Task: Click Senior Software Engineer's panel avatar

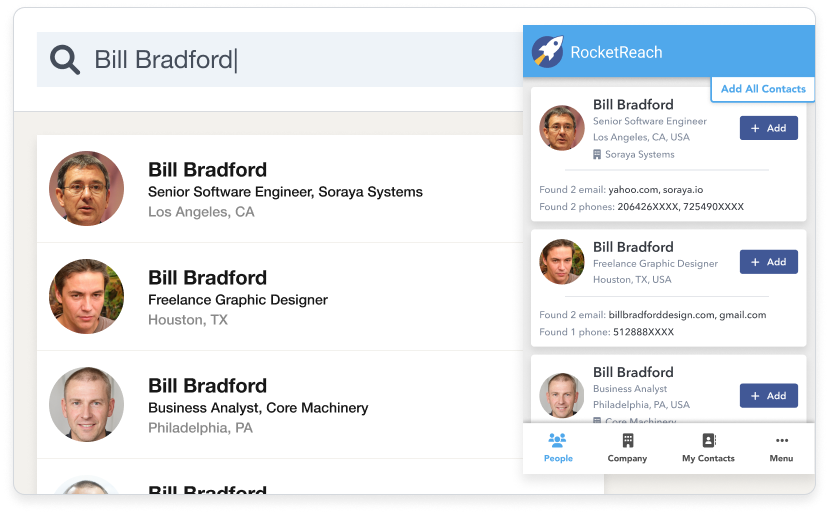Action: coord(561,127)
